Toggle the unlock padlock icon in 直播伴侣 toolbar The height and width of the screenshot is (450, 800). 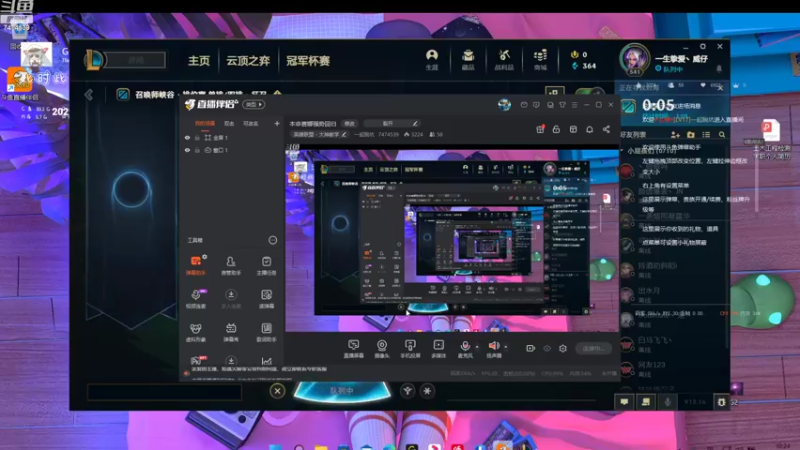pyautogui.click(x=556, y=130)
